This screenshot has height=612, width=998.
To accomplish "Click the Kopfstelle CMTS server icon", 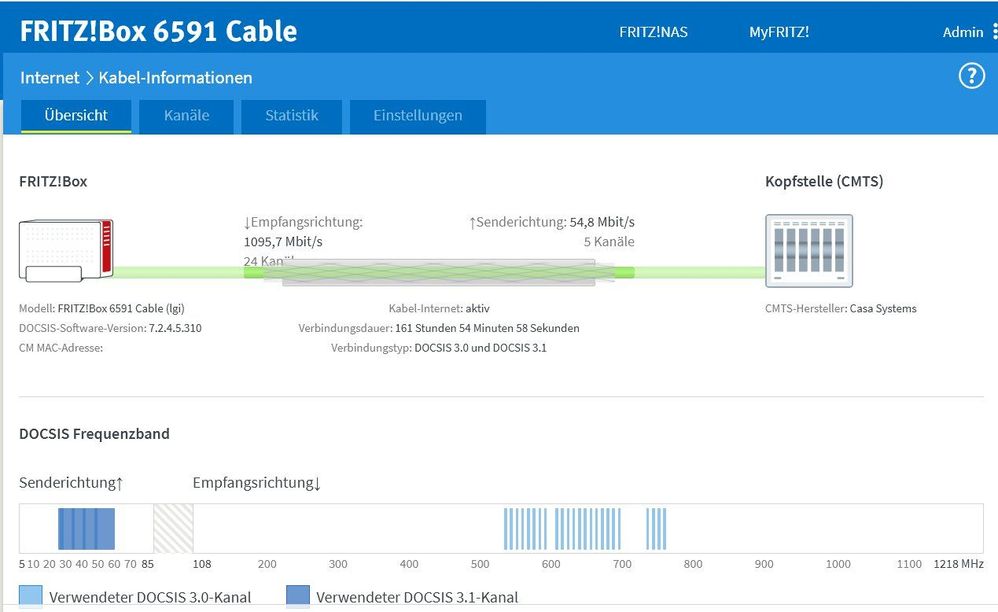I will 808,251.
